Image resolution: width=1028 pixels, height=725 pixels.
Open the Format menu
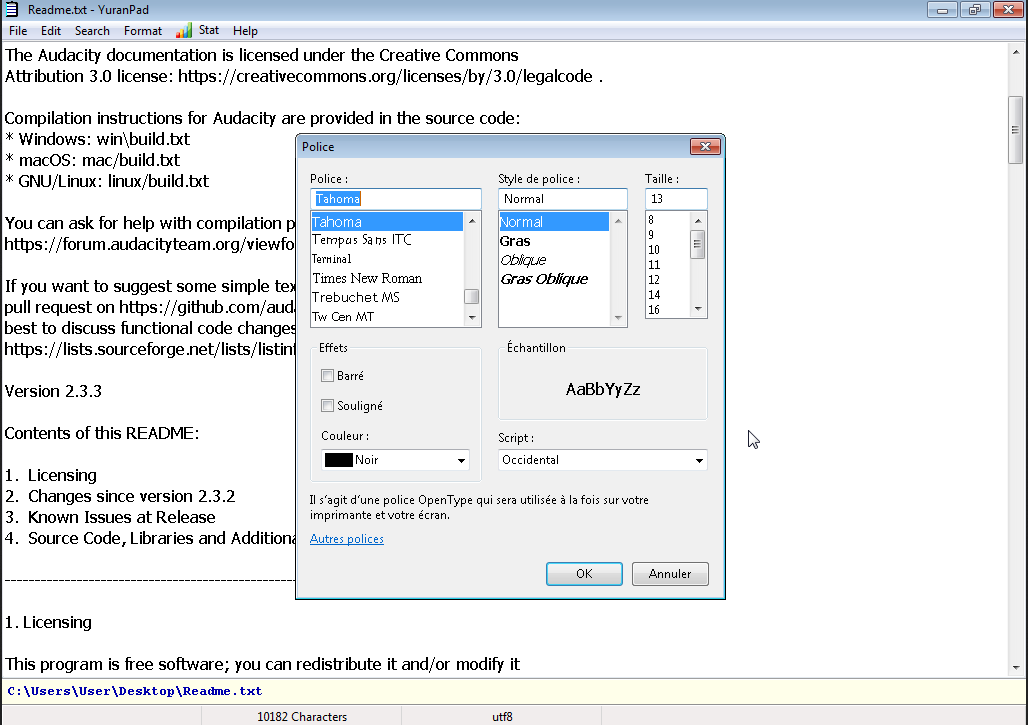[x=142, y=31]
